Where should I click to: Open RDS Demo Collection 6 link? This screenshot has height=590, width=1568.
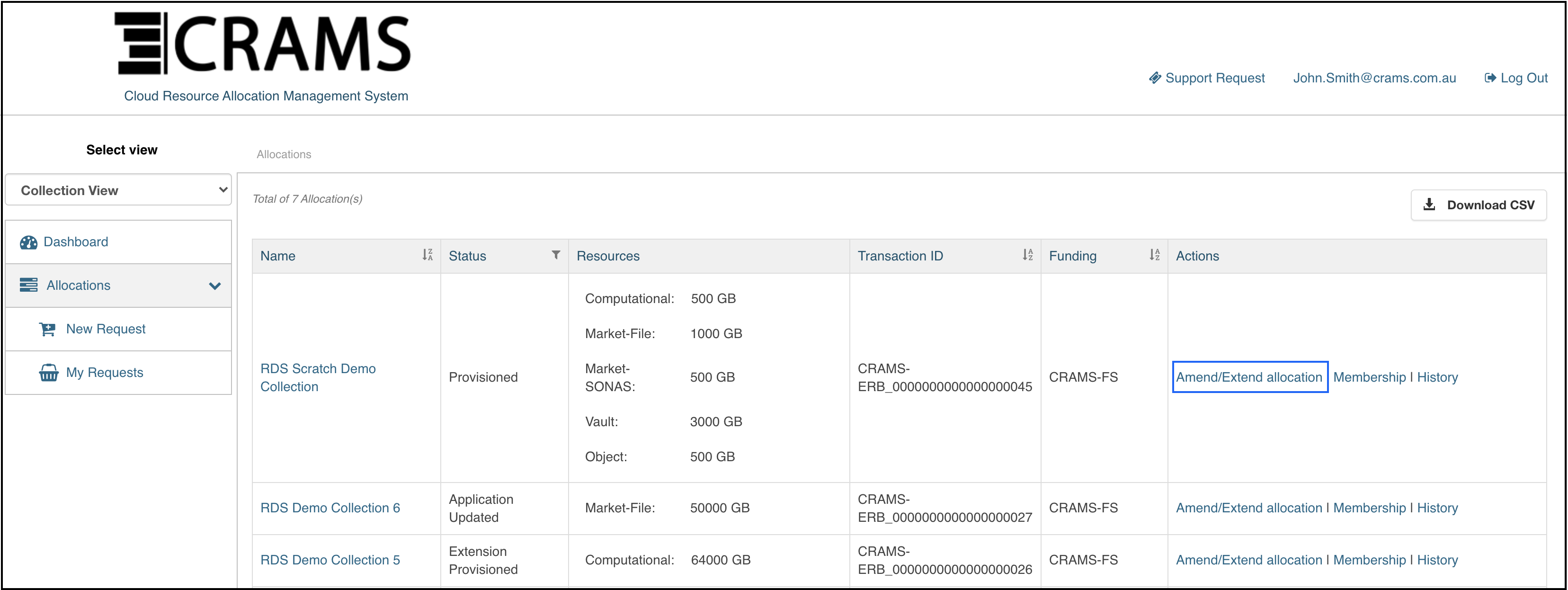tap(330, 508)
